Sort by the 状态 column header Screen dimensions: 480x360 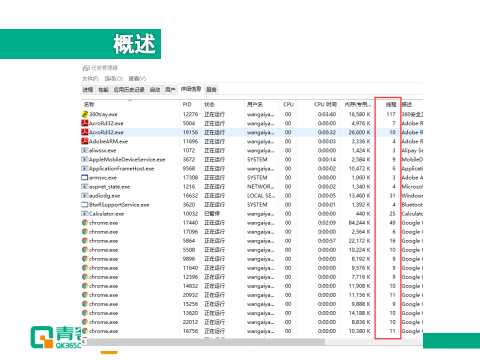coord(209,104)
